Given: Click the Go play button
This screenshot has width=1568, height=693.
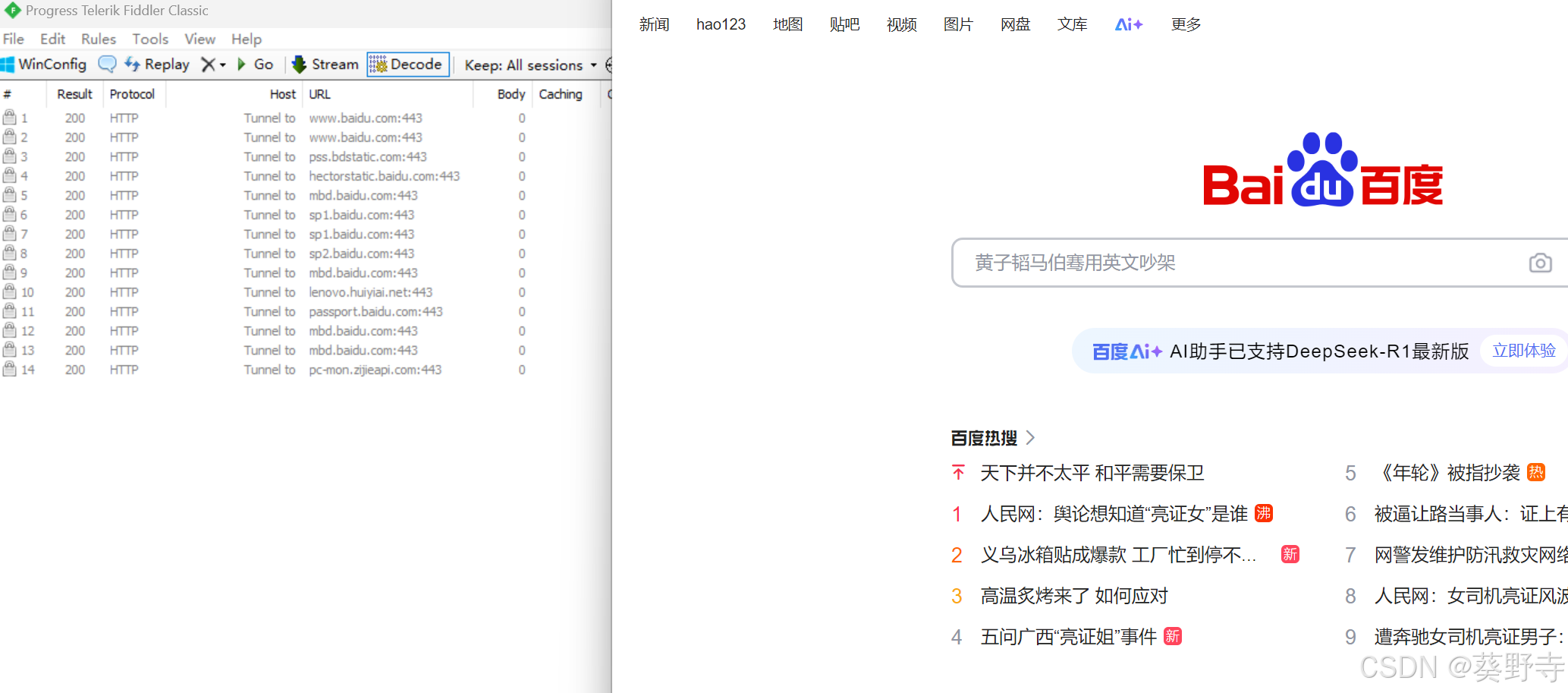Looking at the screenshot, I should click(255, 65).
